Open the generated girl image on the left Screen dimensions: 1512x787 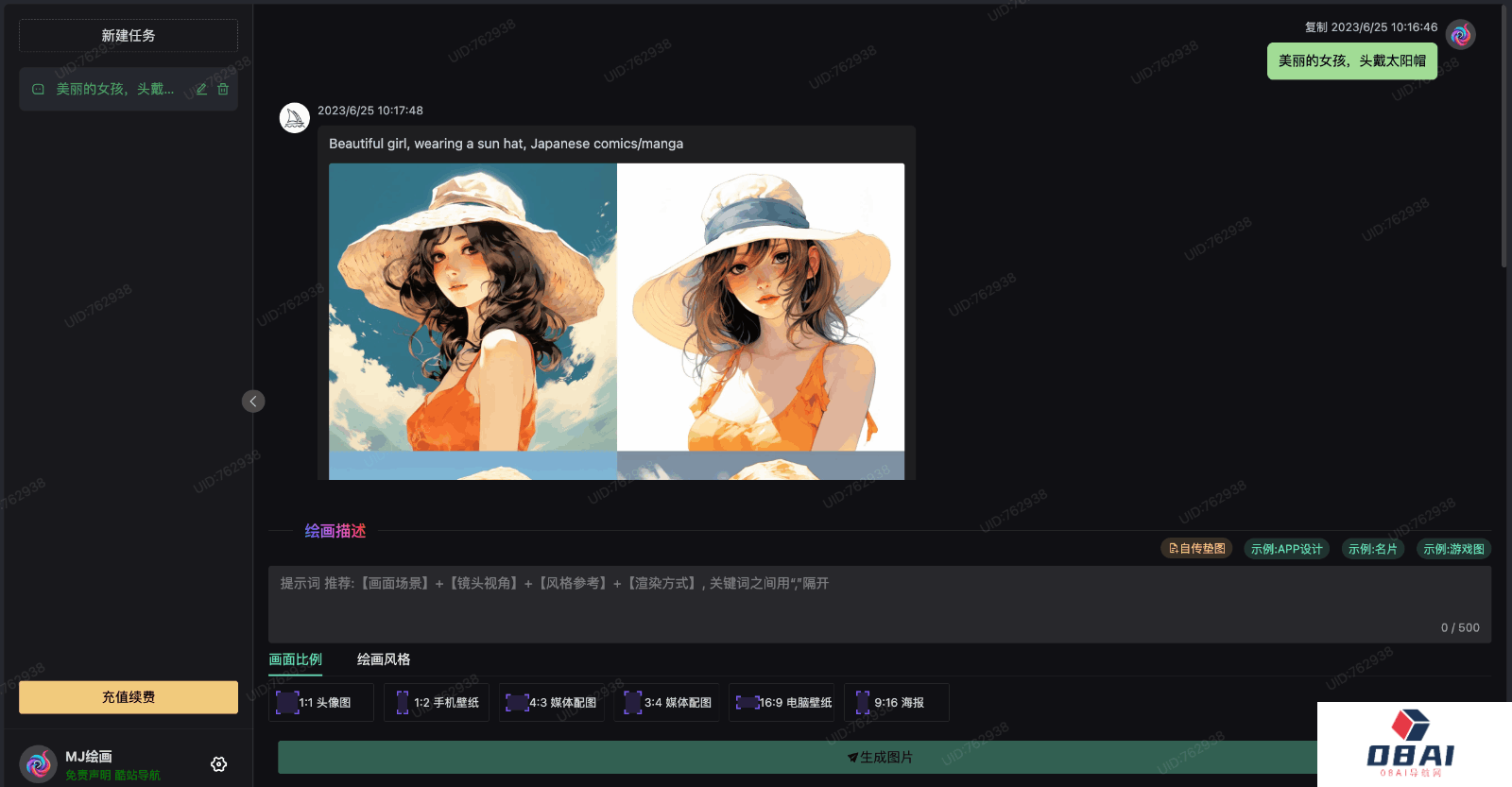[x=472, y=307]
